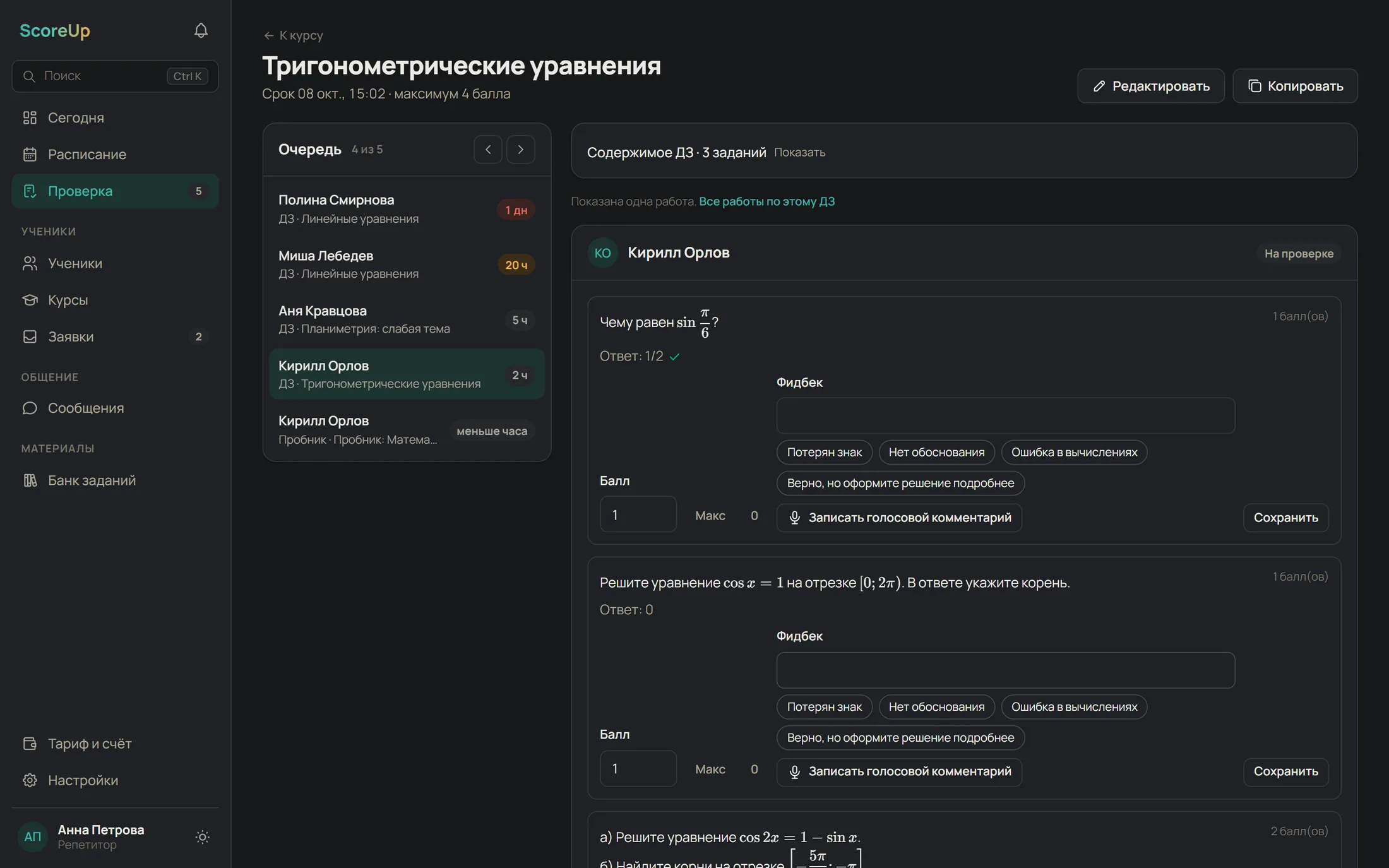The width and height of the screenshot is (1389, 868).
Task: Open notifications bell icon
Action: pyautogui.click(x=201, y=30)
